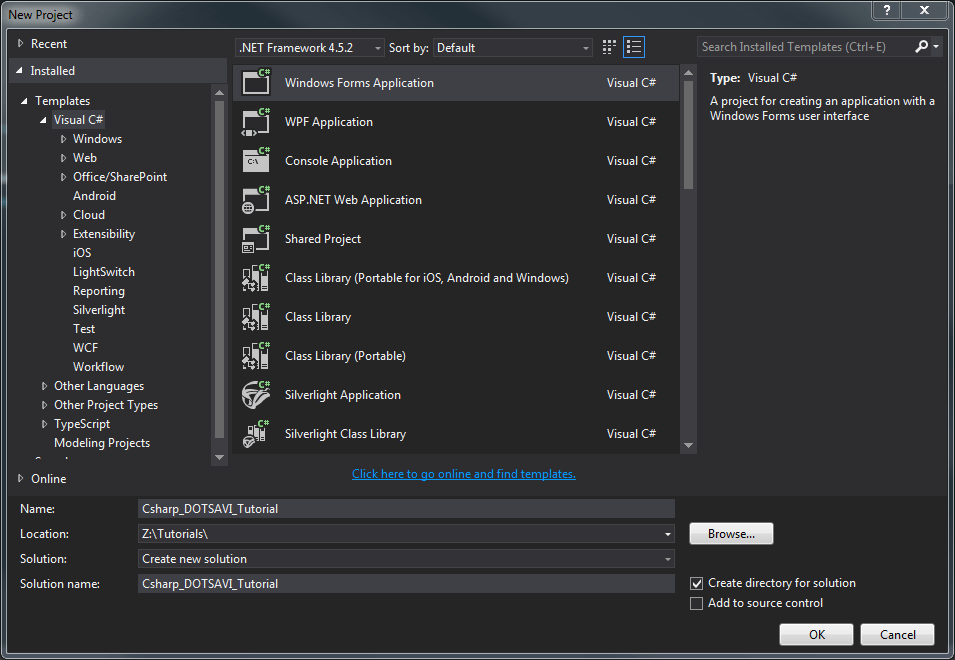
Task: Open the help question mark button
Action: tap(887, 10)
